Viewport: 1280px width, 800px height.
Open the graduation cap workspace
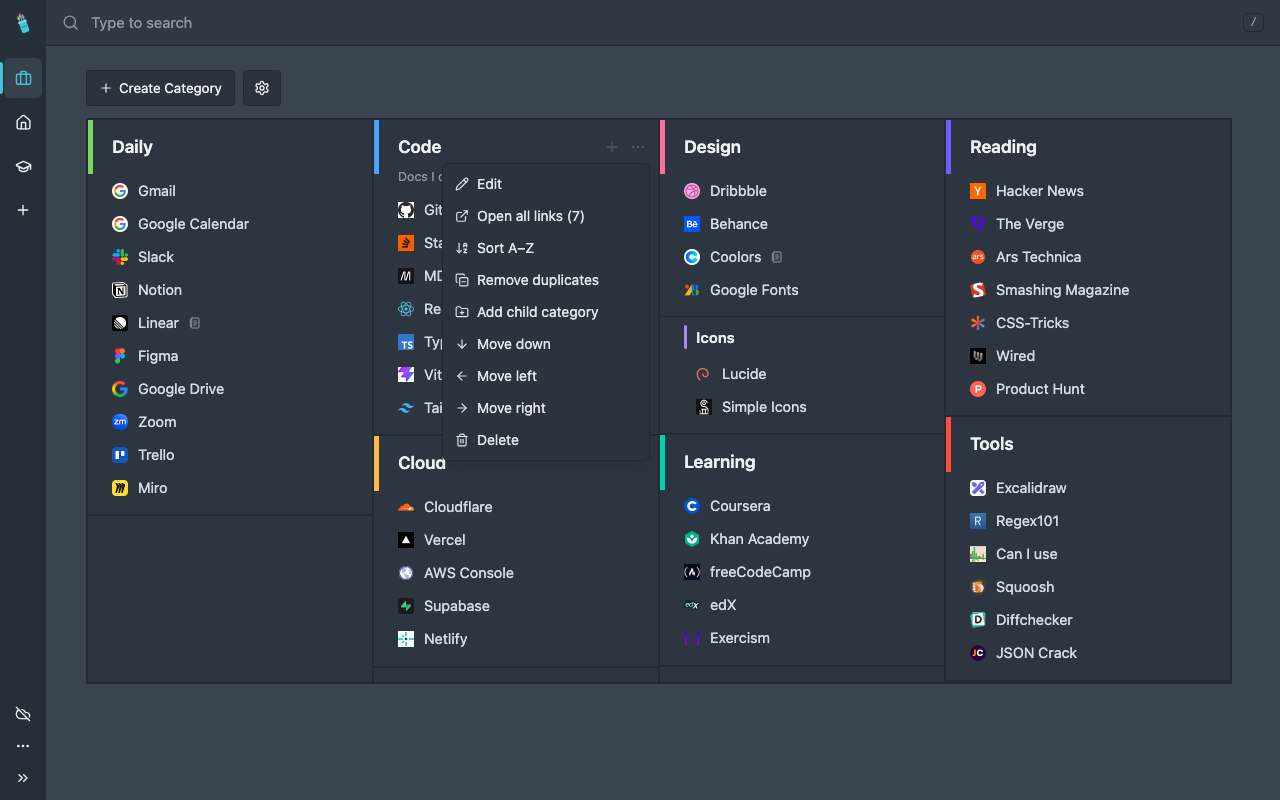tap(23, 166)
